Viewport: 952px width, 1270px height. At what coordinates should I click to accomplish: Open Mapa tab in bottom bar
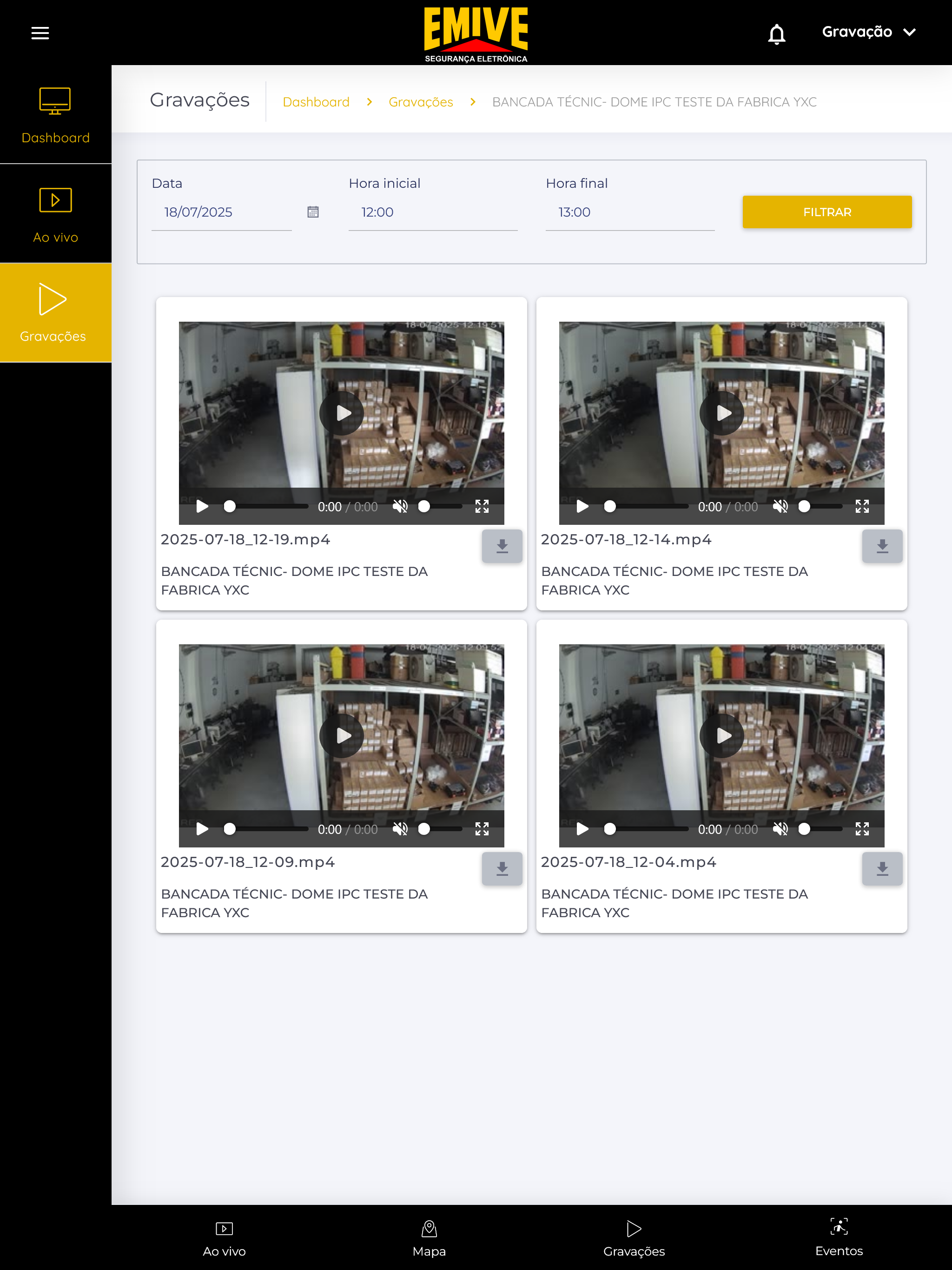(429, 1238)
